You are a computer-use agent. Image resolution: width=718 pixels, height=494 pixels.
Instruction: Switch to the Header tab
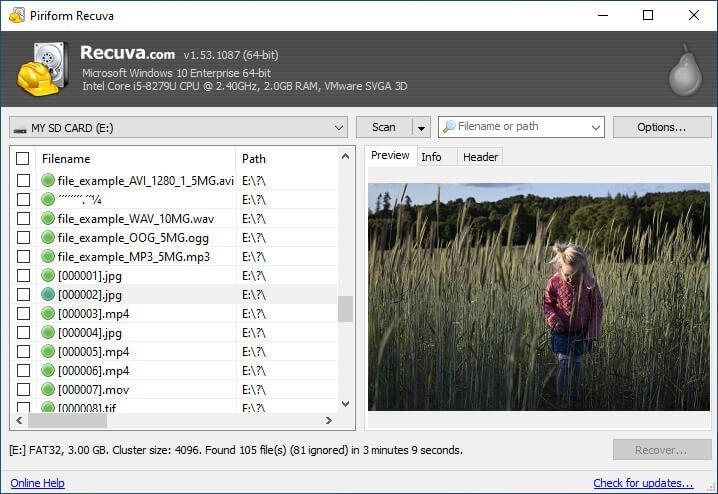480,157
